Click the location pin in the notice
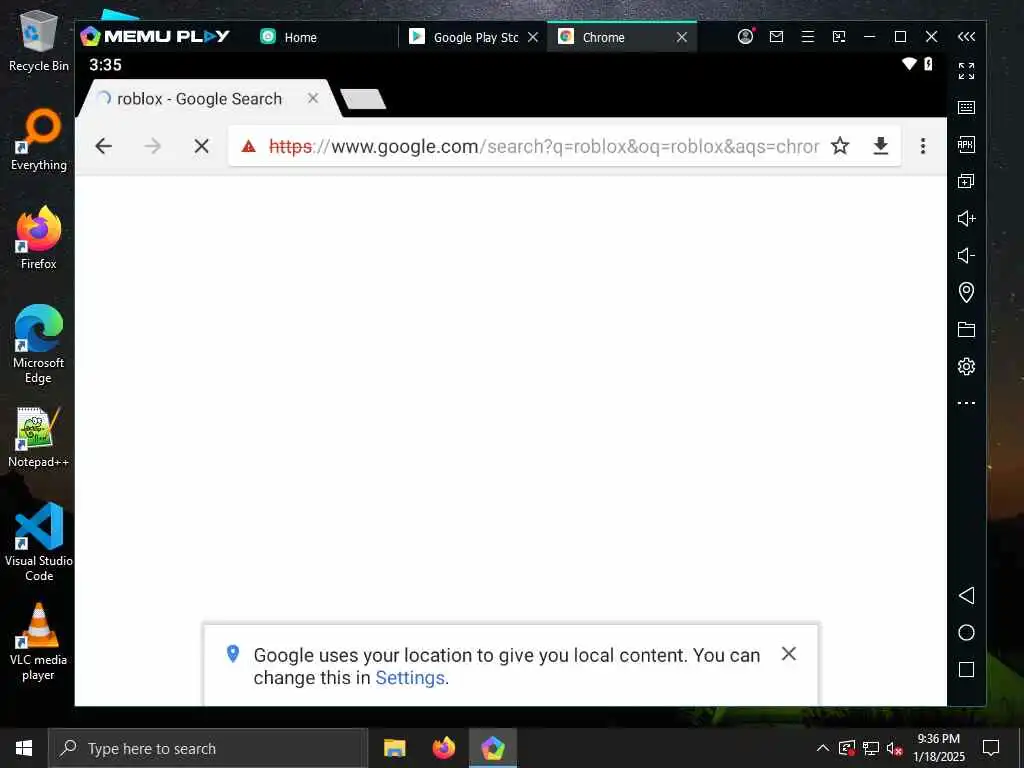Viewport: 1024px width, 768px height. [x=232, y=654]
